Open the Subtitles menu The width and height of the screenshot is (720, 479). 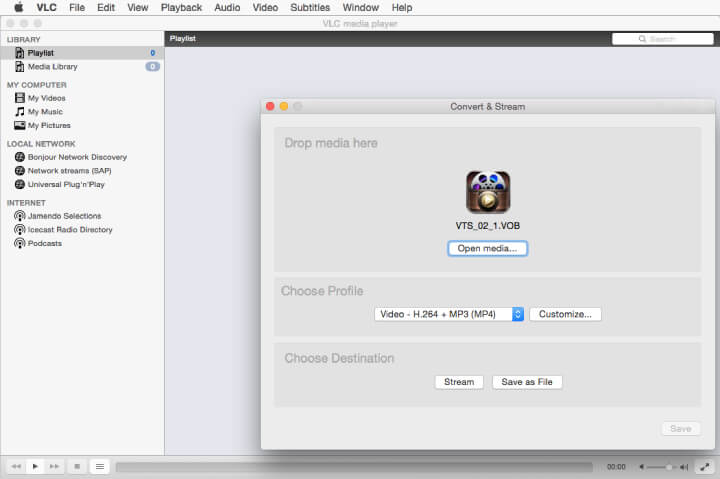point(310,8)
